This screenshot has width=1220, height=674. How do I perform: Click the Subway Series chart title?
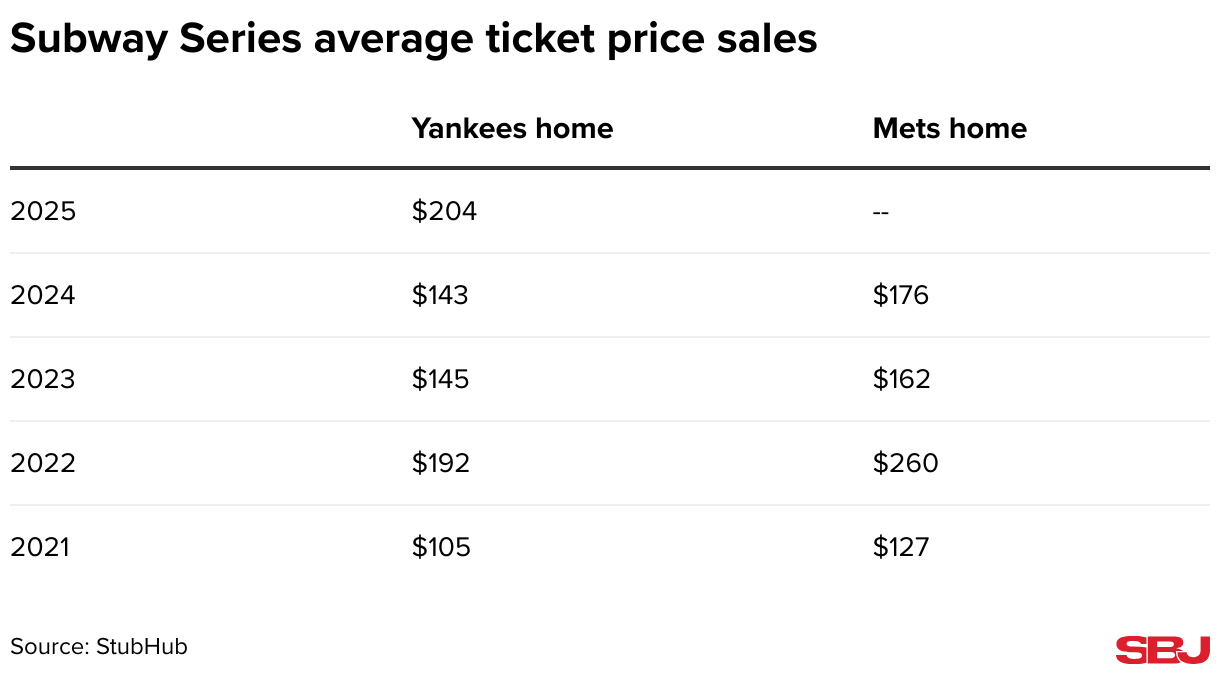coord(413,39)
